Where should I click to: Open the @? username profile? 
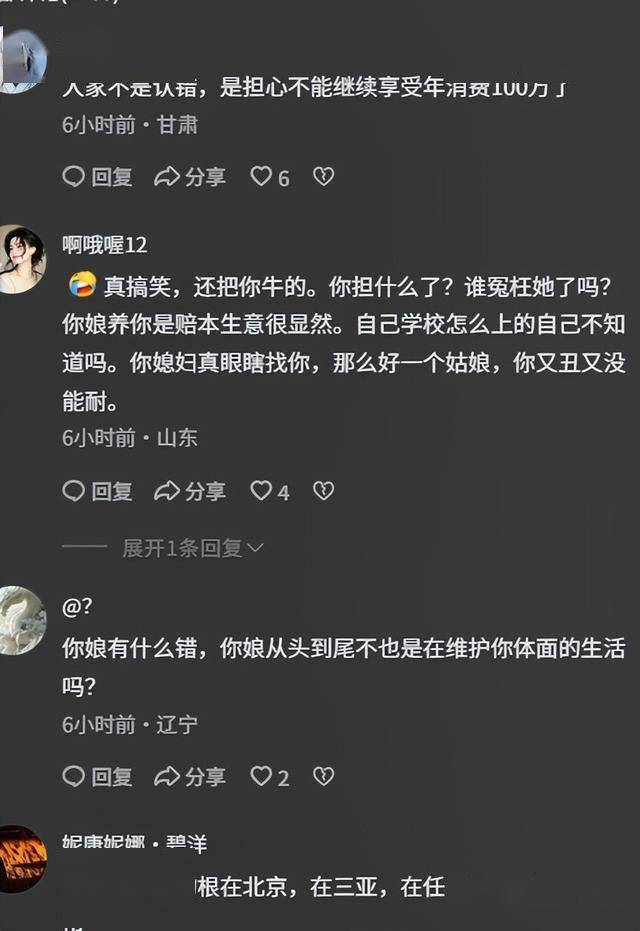tap(77, 606)
